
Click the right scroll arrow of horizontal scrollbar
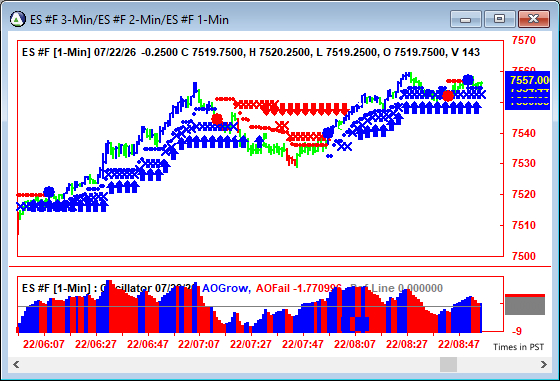(x=544, y=365)
